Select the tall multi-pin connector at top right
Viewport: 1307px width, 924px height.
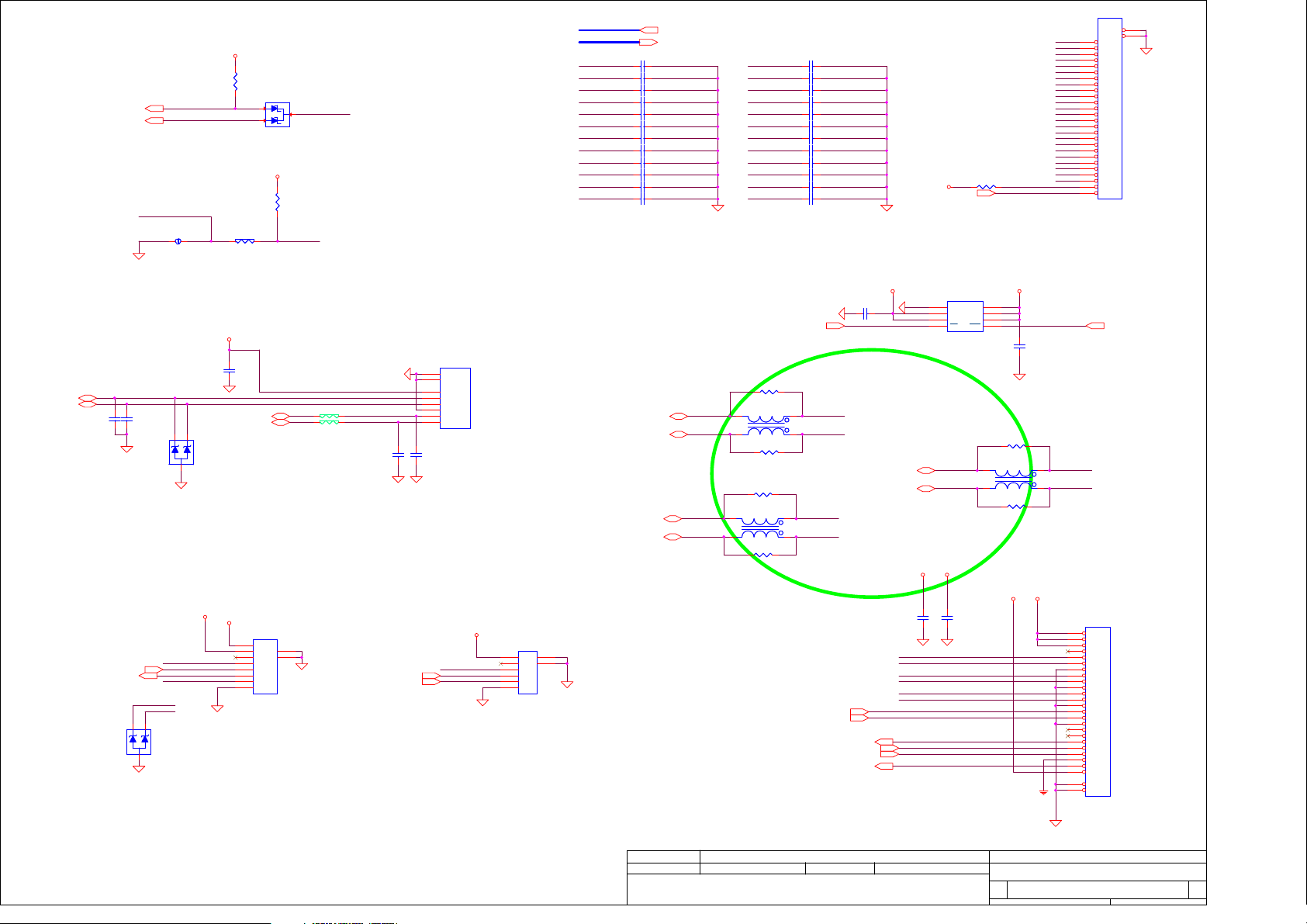point(1110,109)
